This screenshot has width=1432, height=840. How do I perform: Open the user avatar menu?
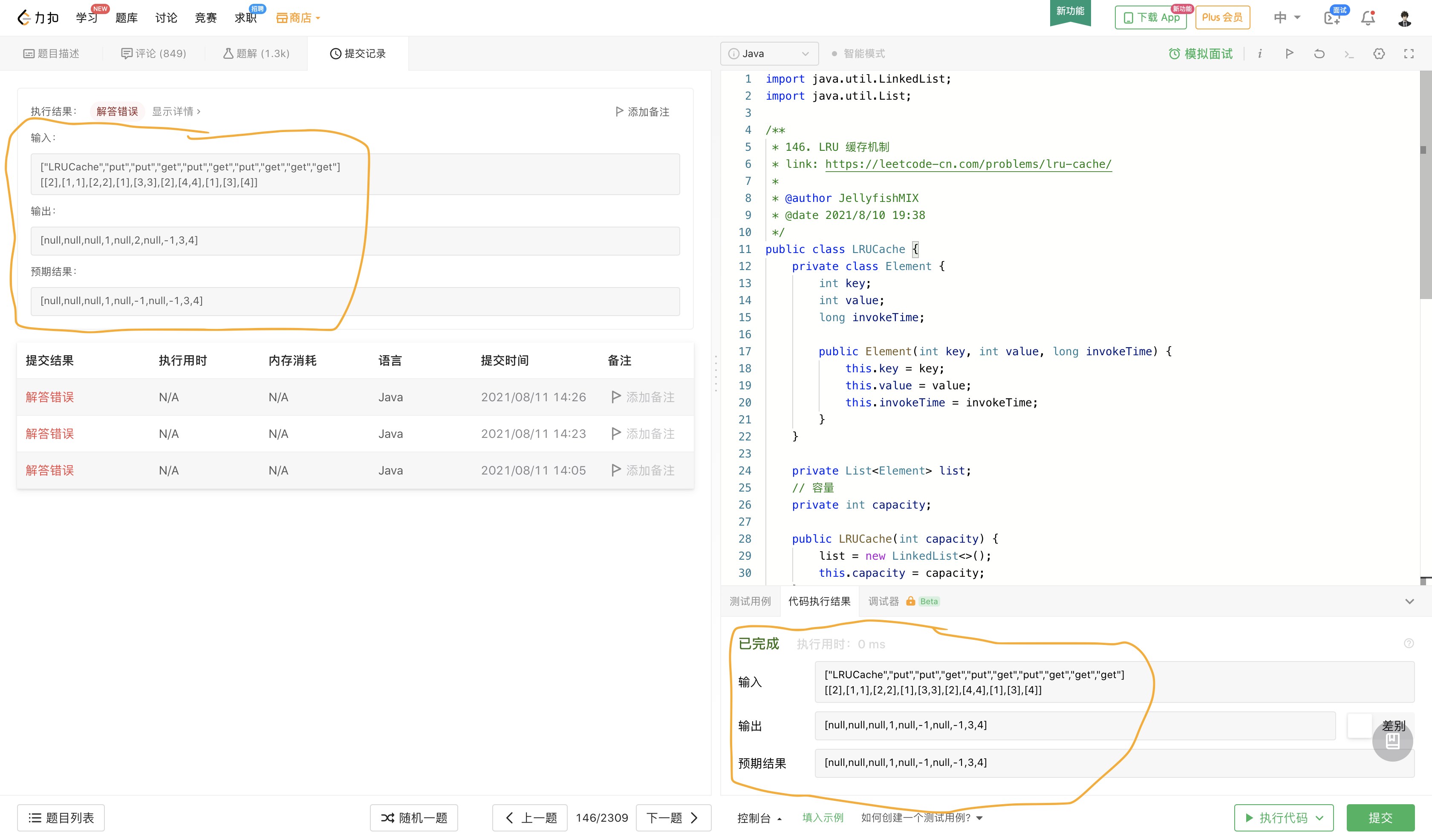click(1405, 18)
